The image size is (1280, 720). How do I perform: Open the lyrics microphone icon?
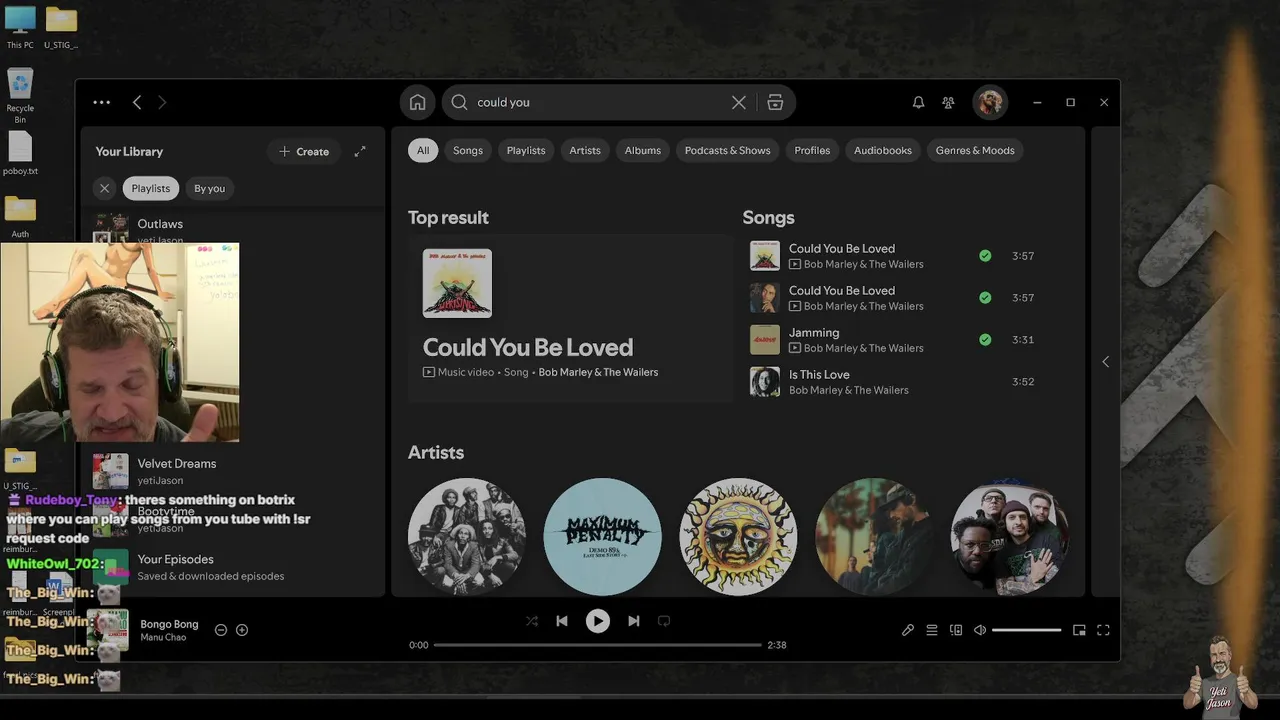click(908, 630)
